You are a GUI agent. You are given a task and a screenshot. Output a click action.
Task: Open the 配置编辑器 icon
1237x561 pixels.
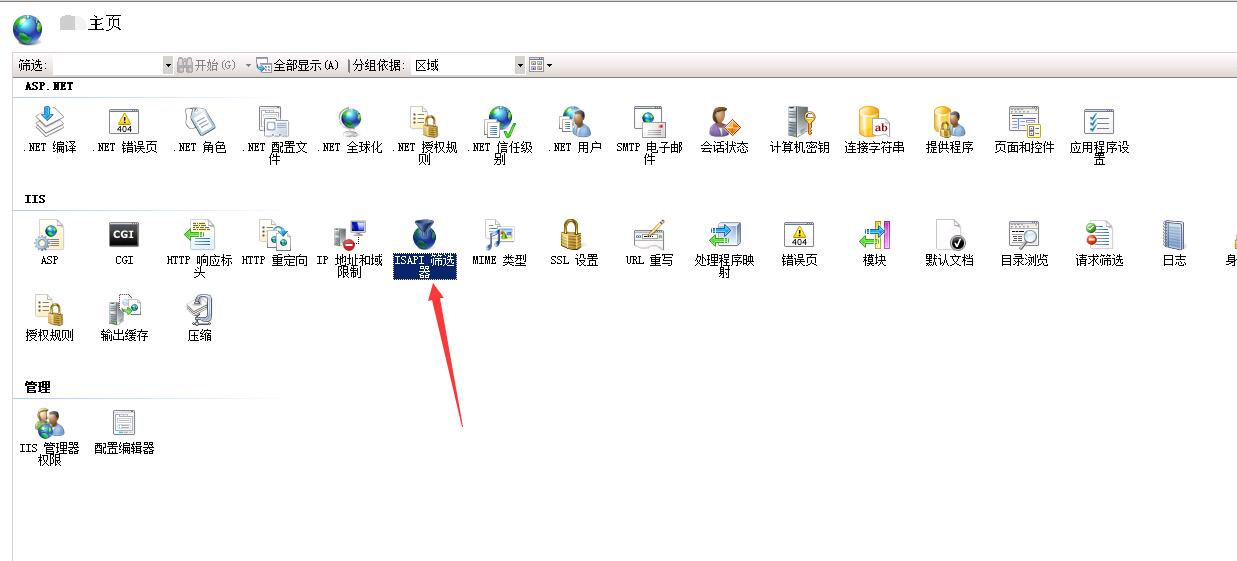click(x=124, y=425)
